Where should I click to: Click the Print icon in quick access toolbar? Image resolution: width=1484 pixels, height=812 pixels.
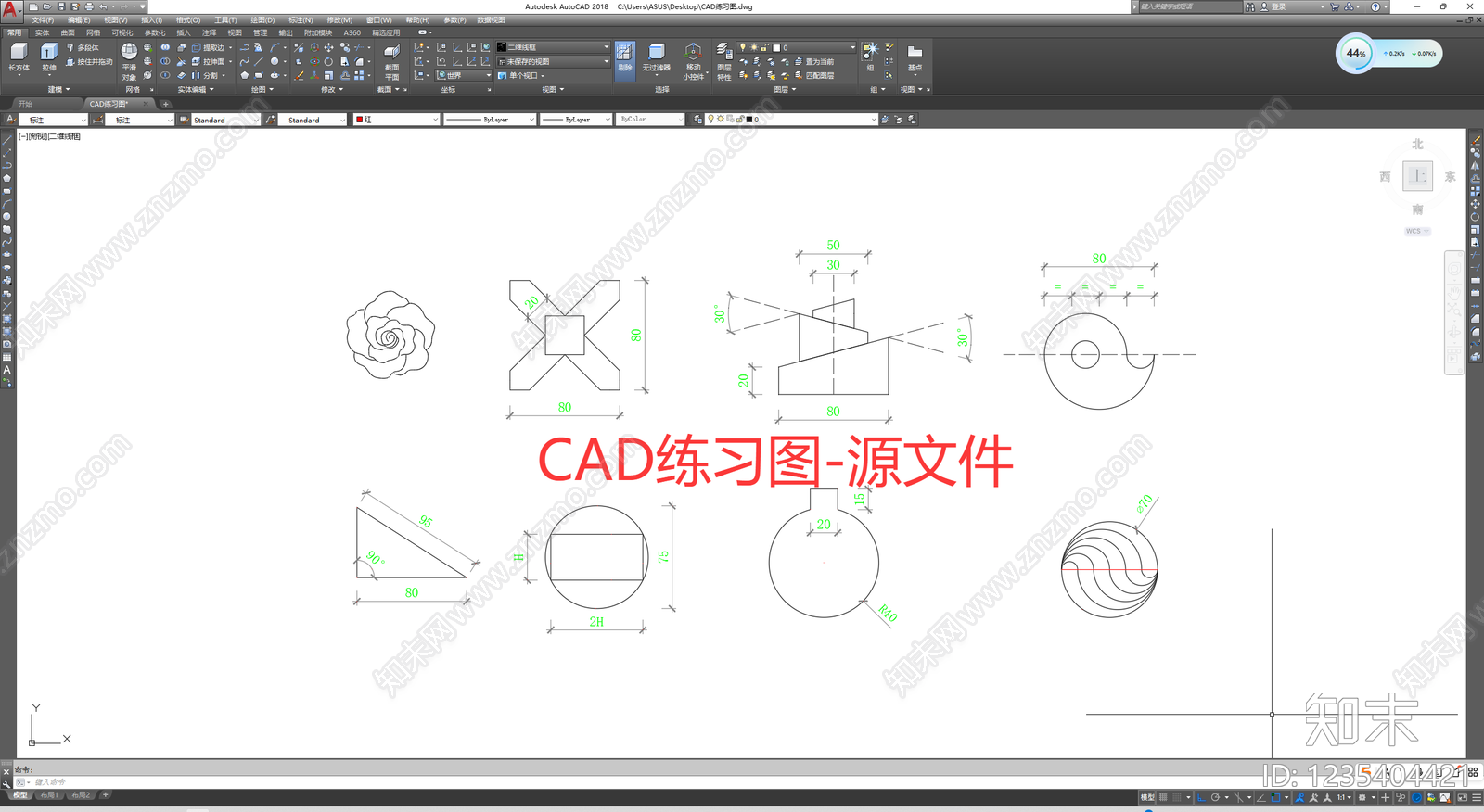click(x=89, y=6)
